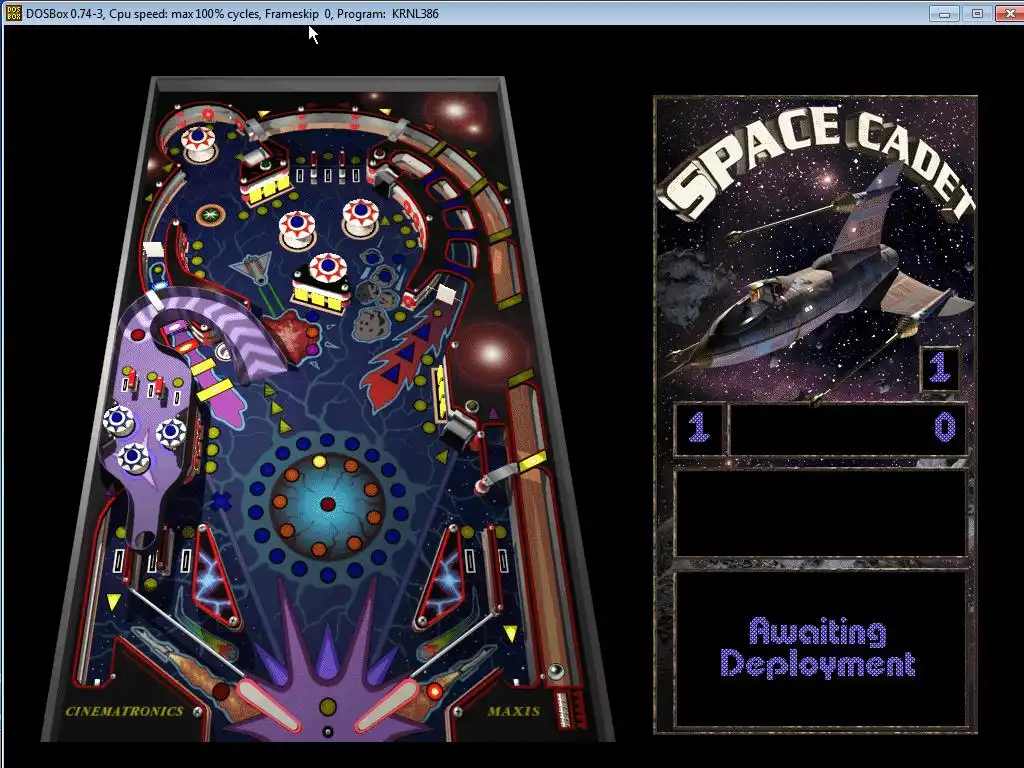Click the left flipper on the pinball table
1024x768 pixels.
tap(268, 705)
